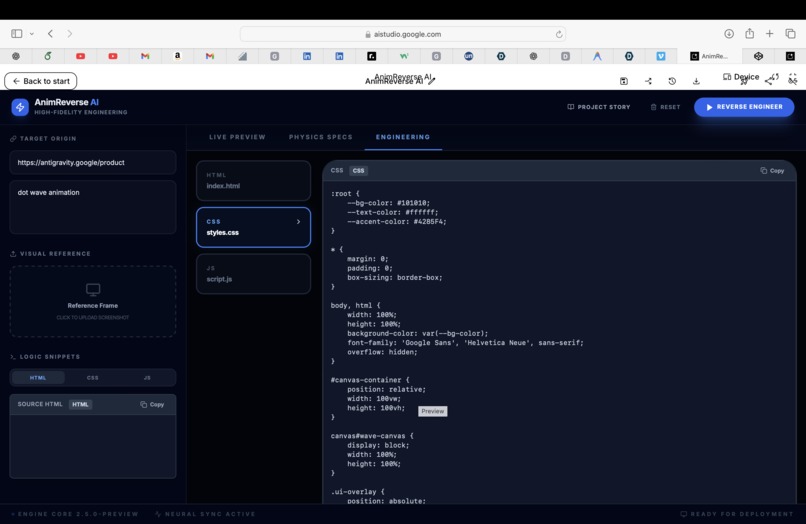Show the tab overview
The width and height of the screenshot is (806, 524).
click(x=791, y=34)
